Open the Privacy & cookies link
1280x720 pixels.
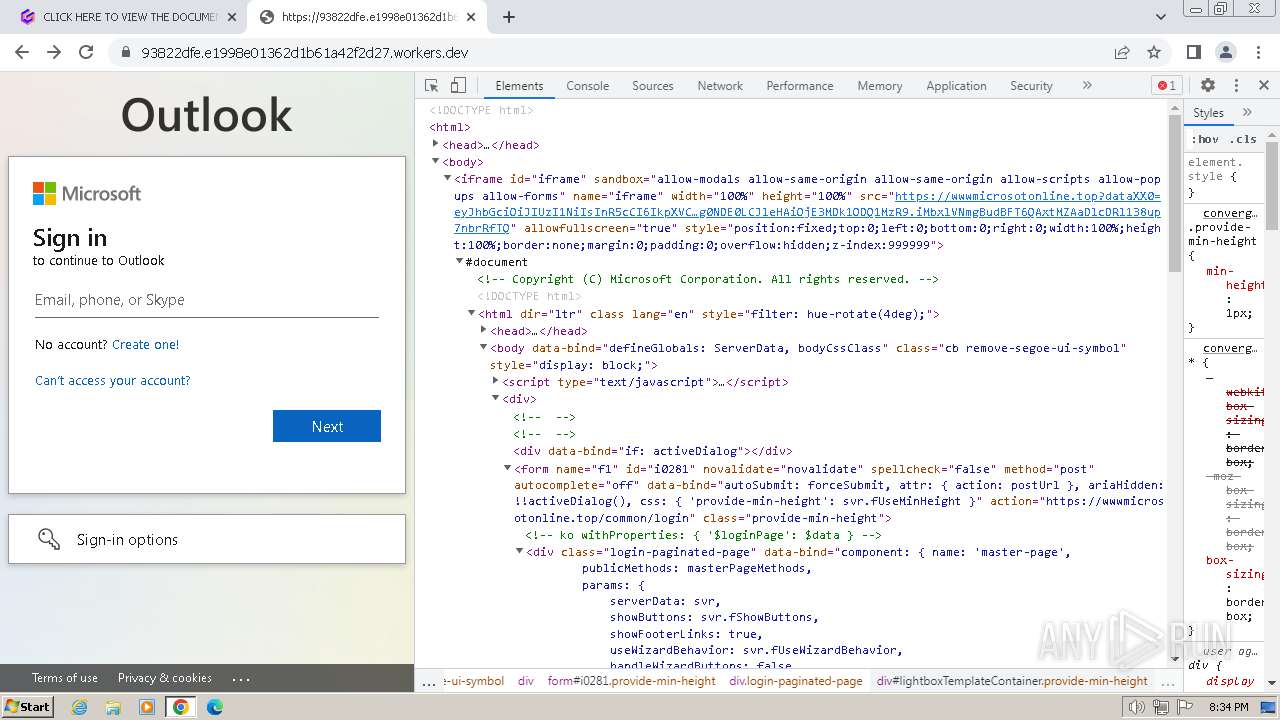[x=165, y=678]
